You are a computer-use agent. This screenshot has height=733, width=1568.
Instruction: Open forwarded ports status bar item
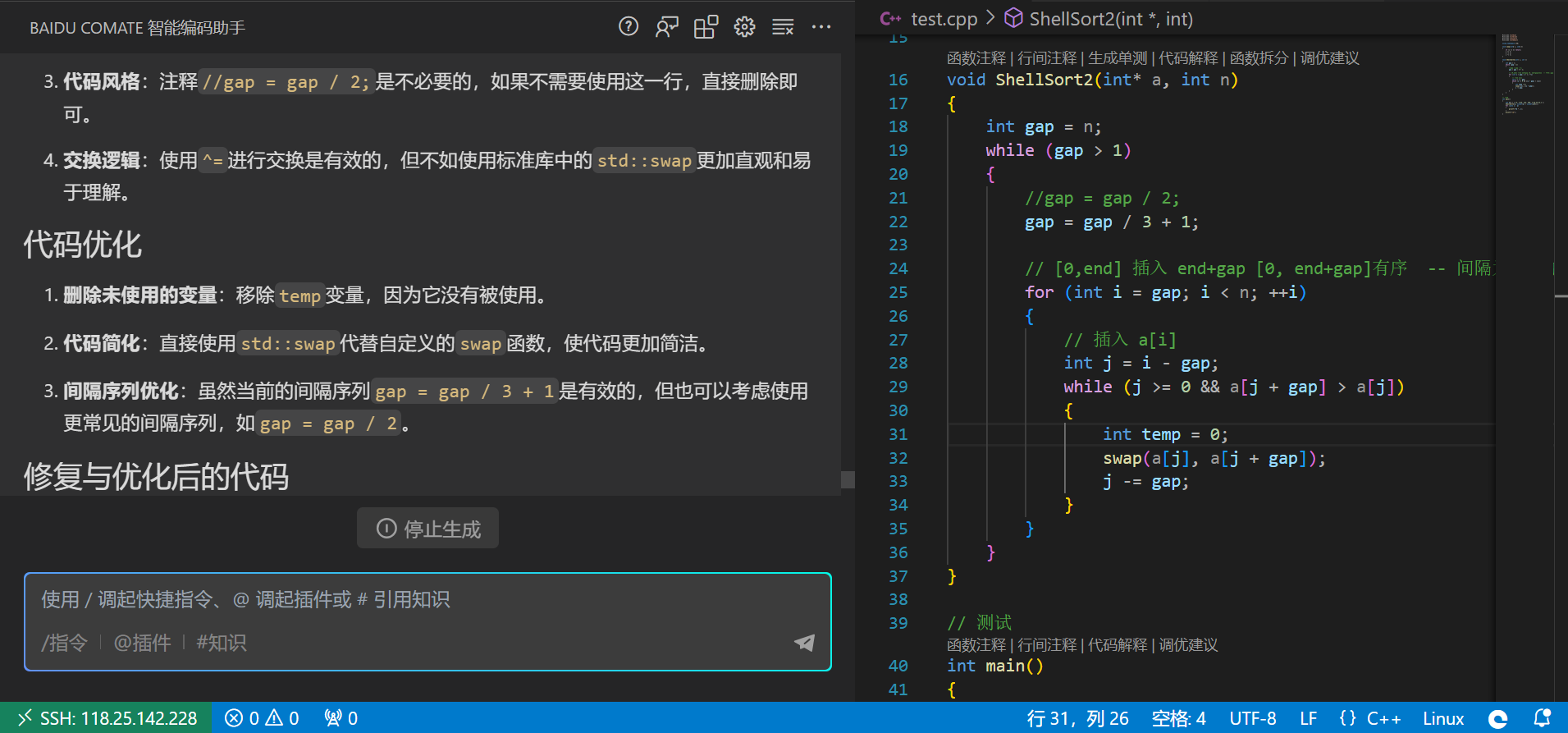pos(341,718)
